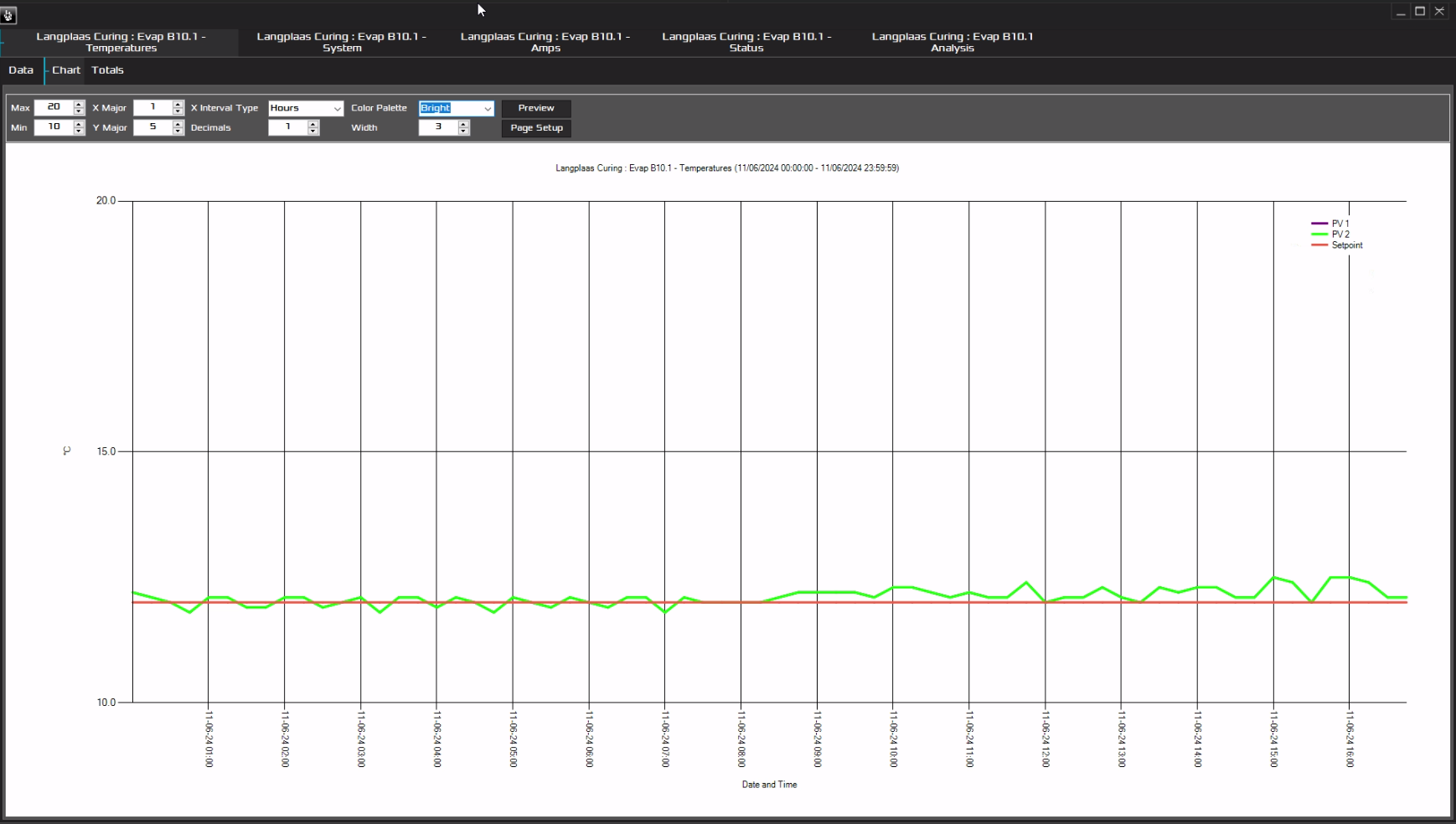Minimize the application window
The height and width of the screenshot is (824, 1456).
pyautogui.click(x=1401, y=12)
